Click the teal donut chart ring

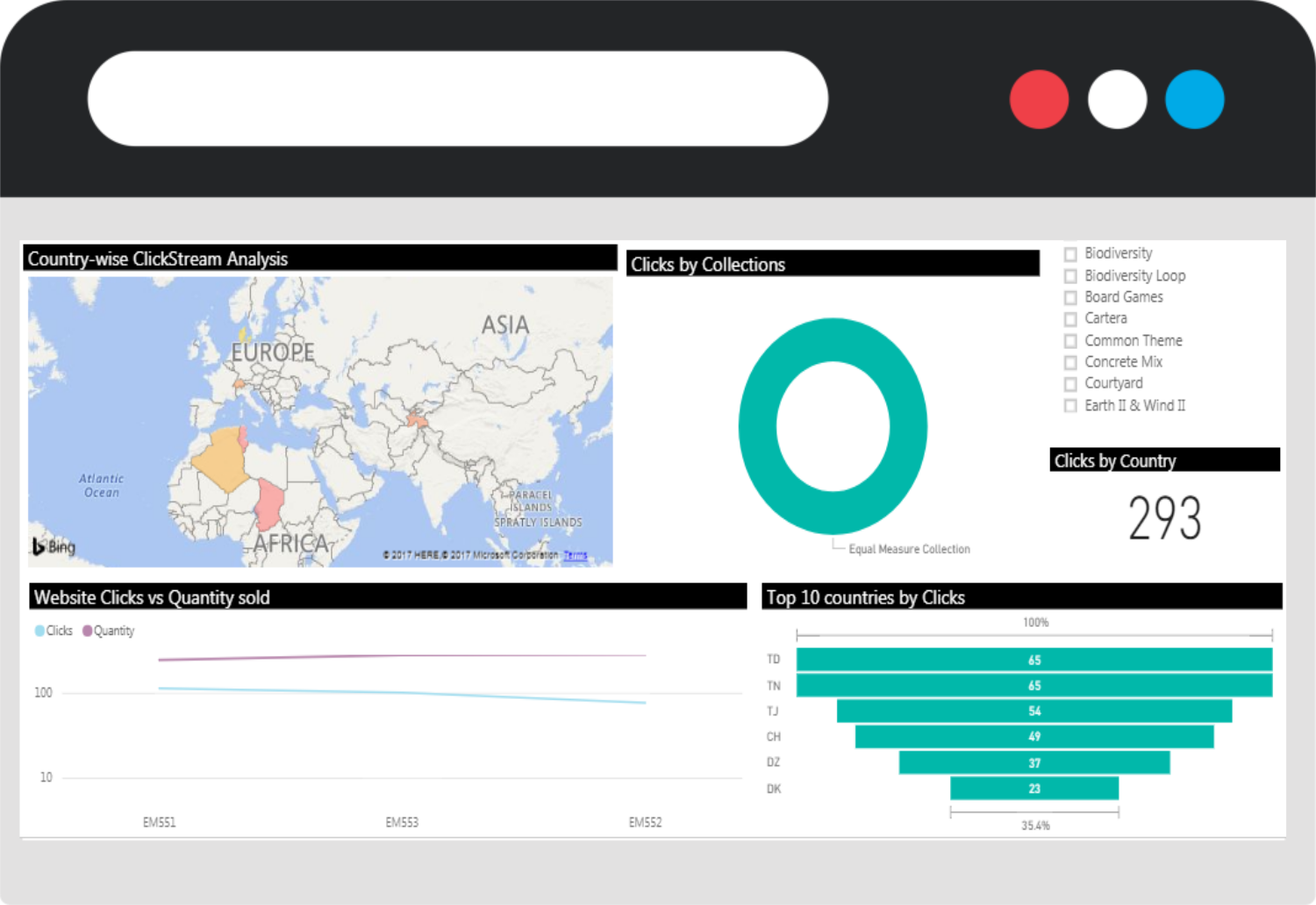tap(757, 427)
